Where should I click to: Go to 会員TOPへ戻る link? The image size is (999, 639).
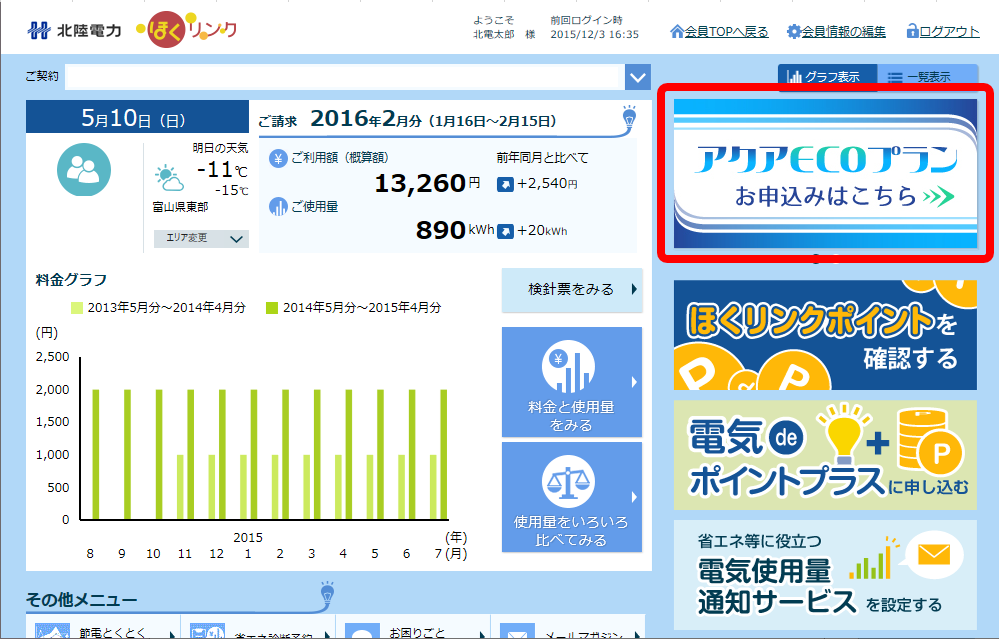tap(726, 31)
